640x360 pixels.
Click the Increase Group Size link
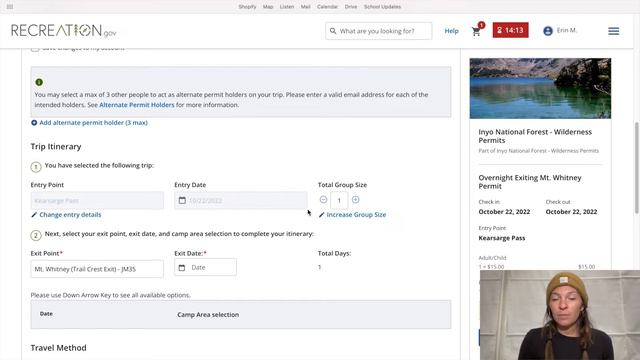356,215
